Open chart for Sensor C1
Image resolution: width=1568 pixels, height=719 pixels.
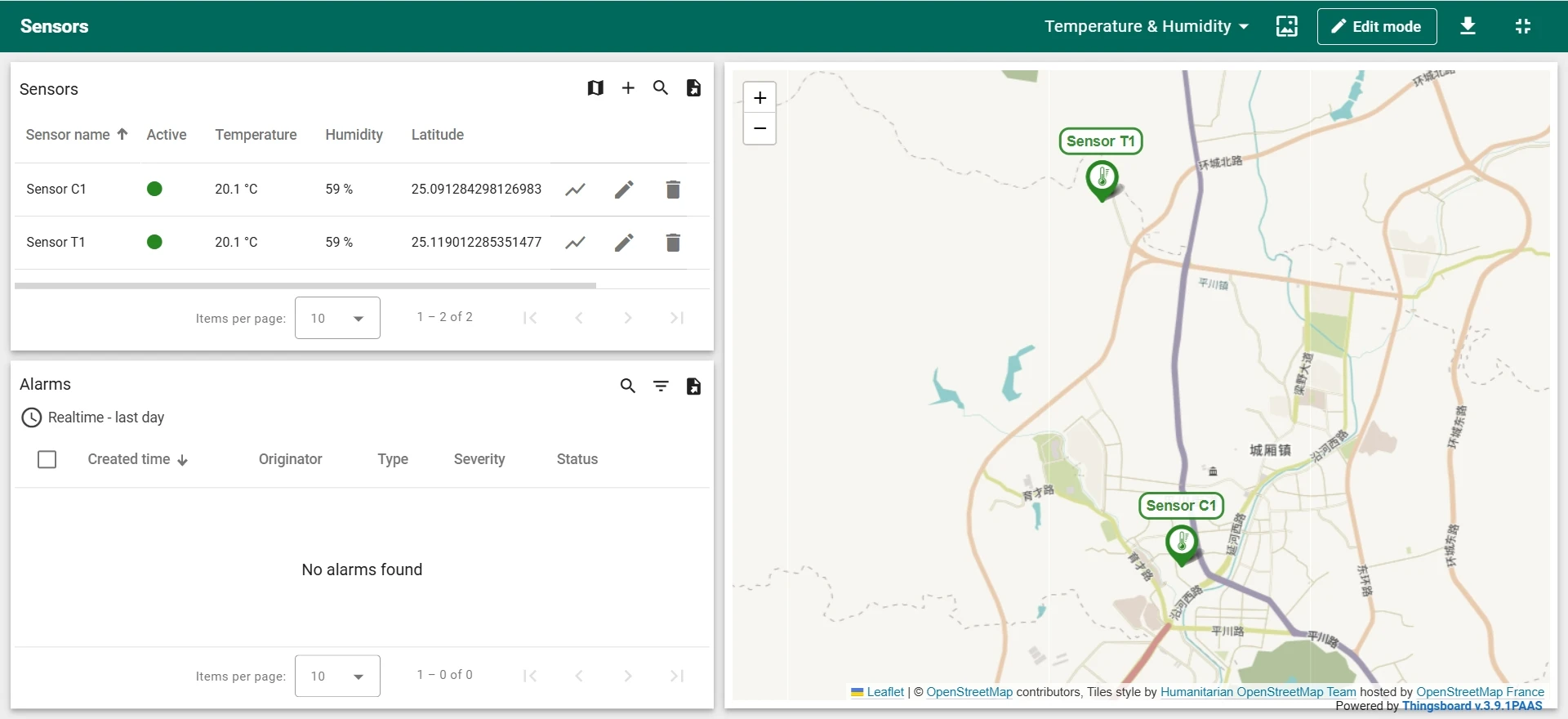[x=576, y=190]
